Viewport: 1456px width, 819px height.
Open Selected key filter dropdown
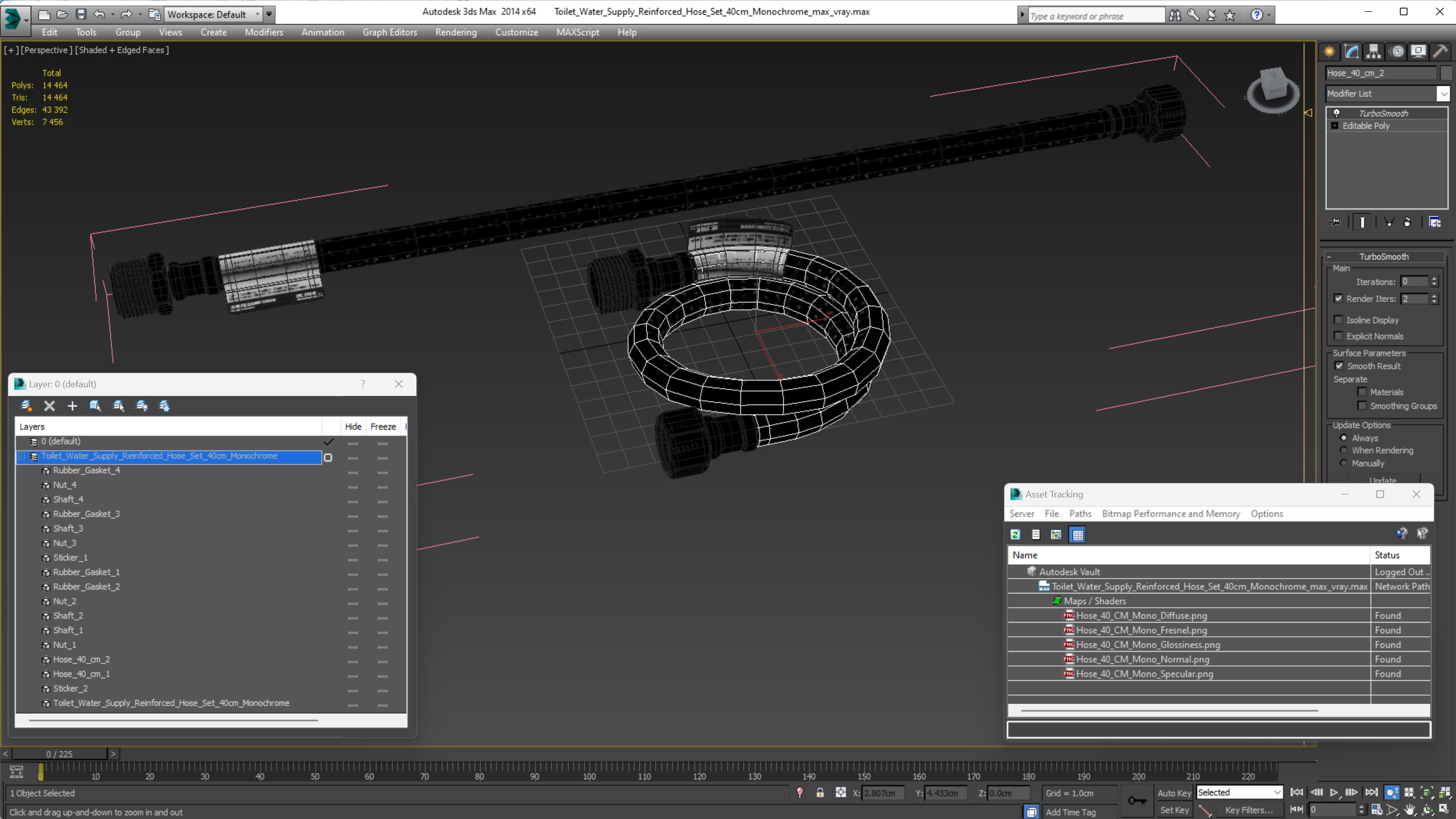tap(1277, 792)
